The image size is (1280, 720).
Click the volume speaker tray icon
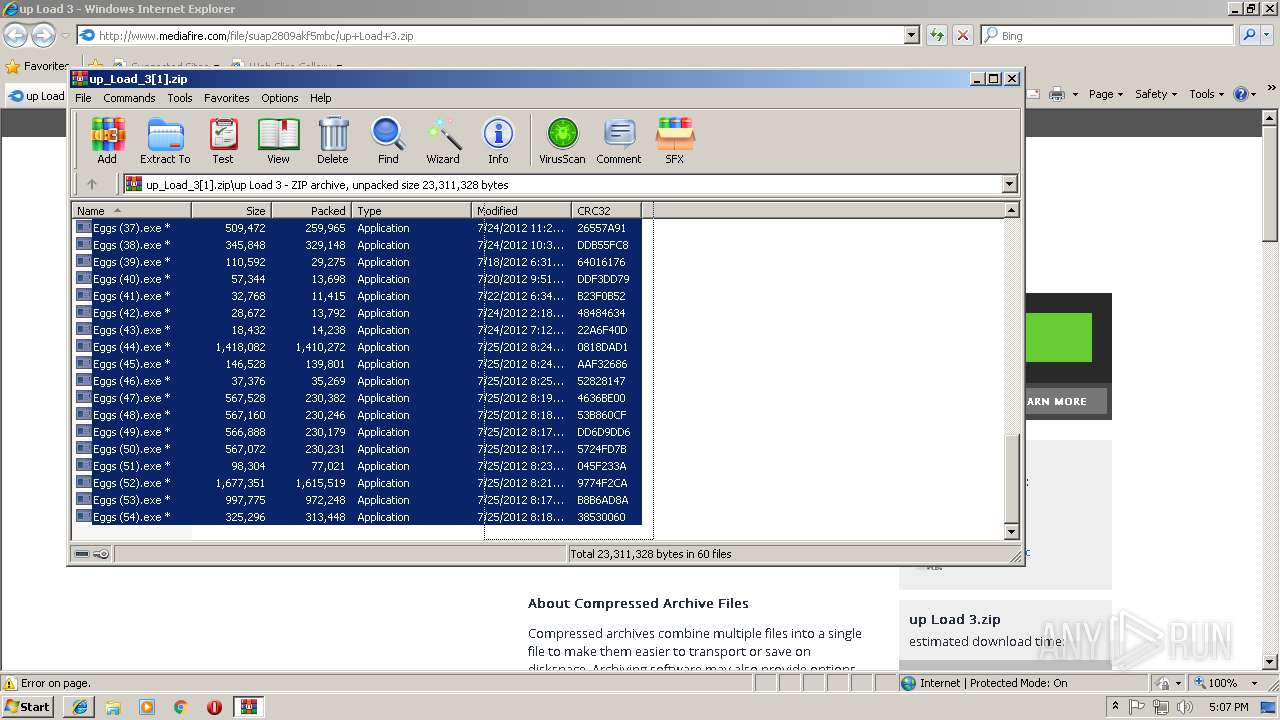point(1186,707)
